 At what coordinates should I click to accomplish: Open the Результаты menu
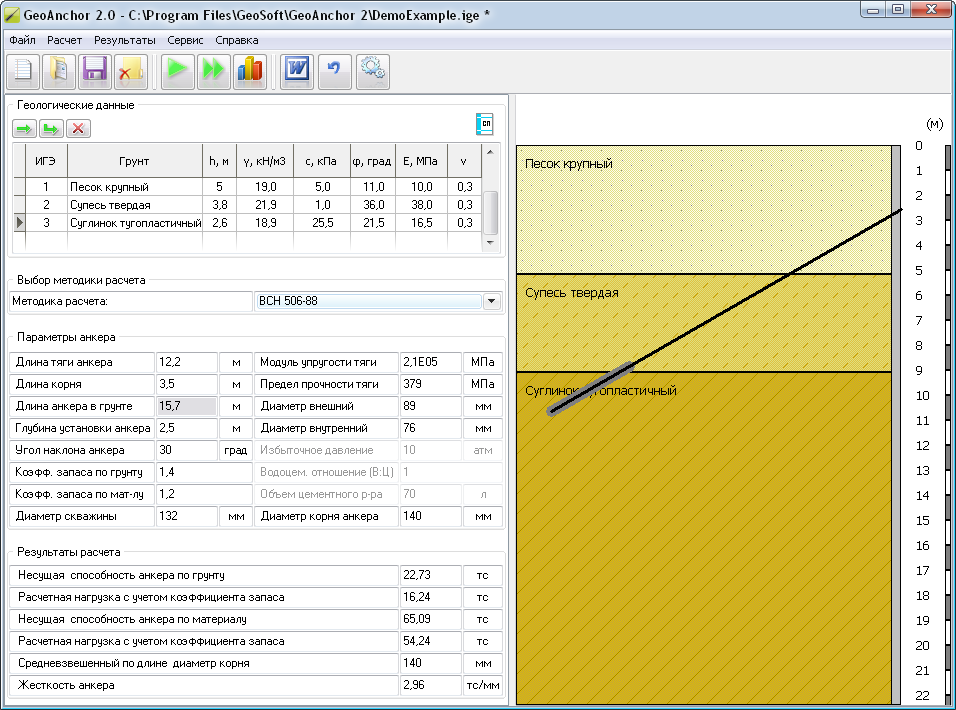point(125,40)
